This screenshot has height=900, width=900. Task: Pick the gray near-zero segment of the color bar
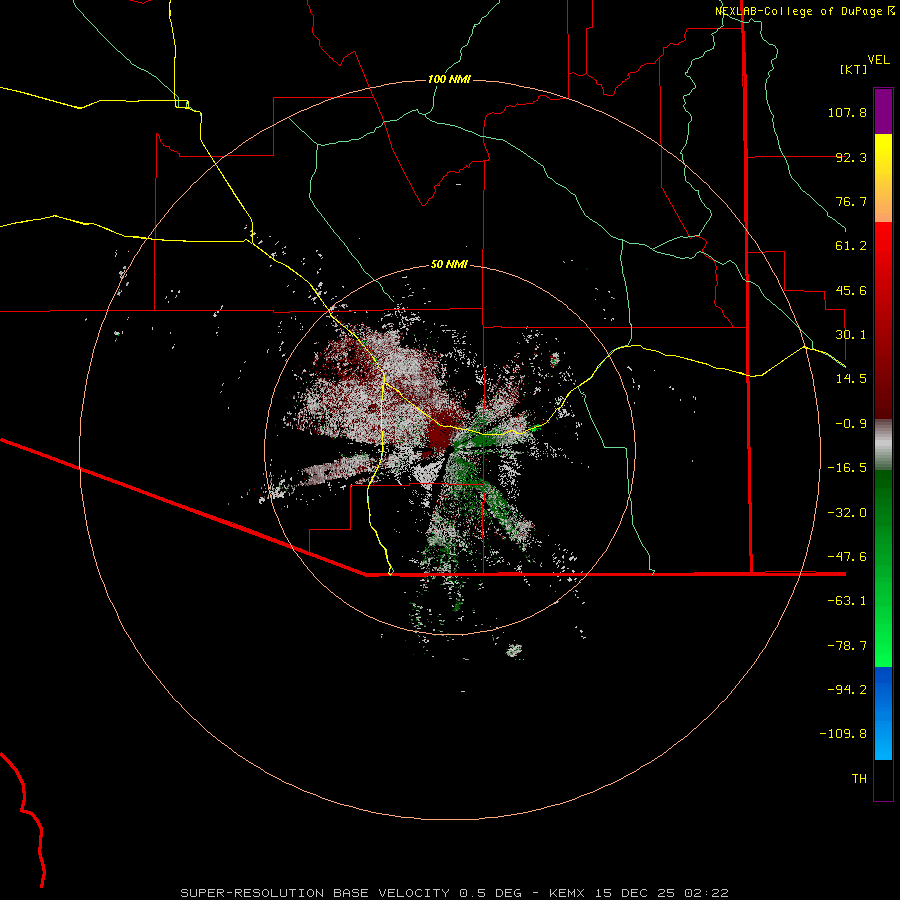click(x=883, y=445)
